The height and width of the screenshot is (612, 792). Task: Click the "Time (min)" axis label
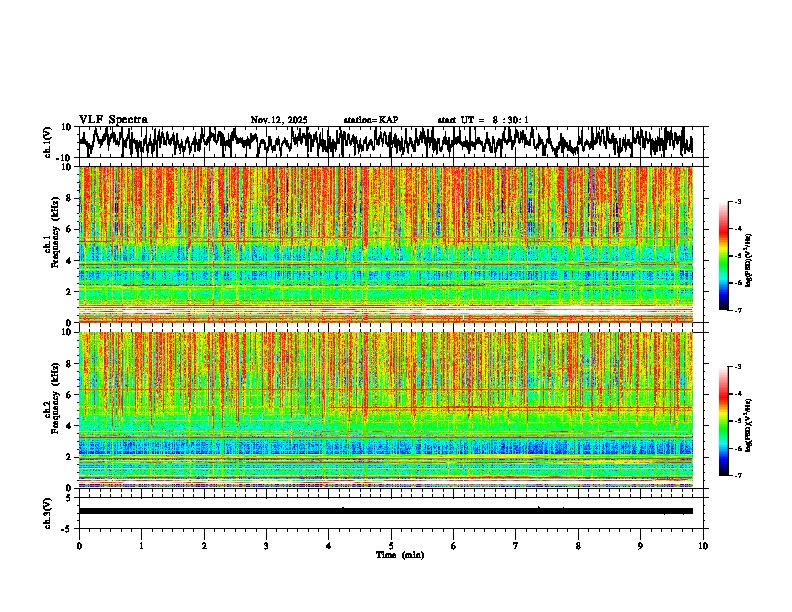point(400,555)
